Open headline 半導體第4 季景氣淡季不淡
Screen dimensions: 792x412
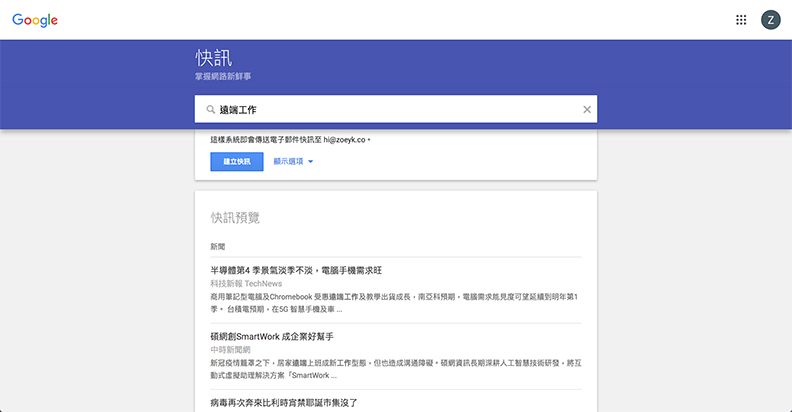tap(296, 270)
